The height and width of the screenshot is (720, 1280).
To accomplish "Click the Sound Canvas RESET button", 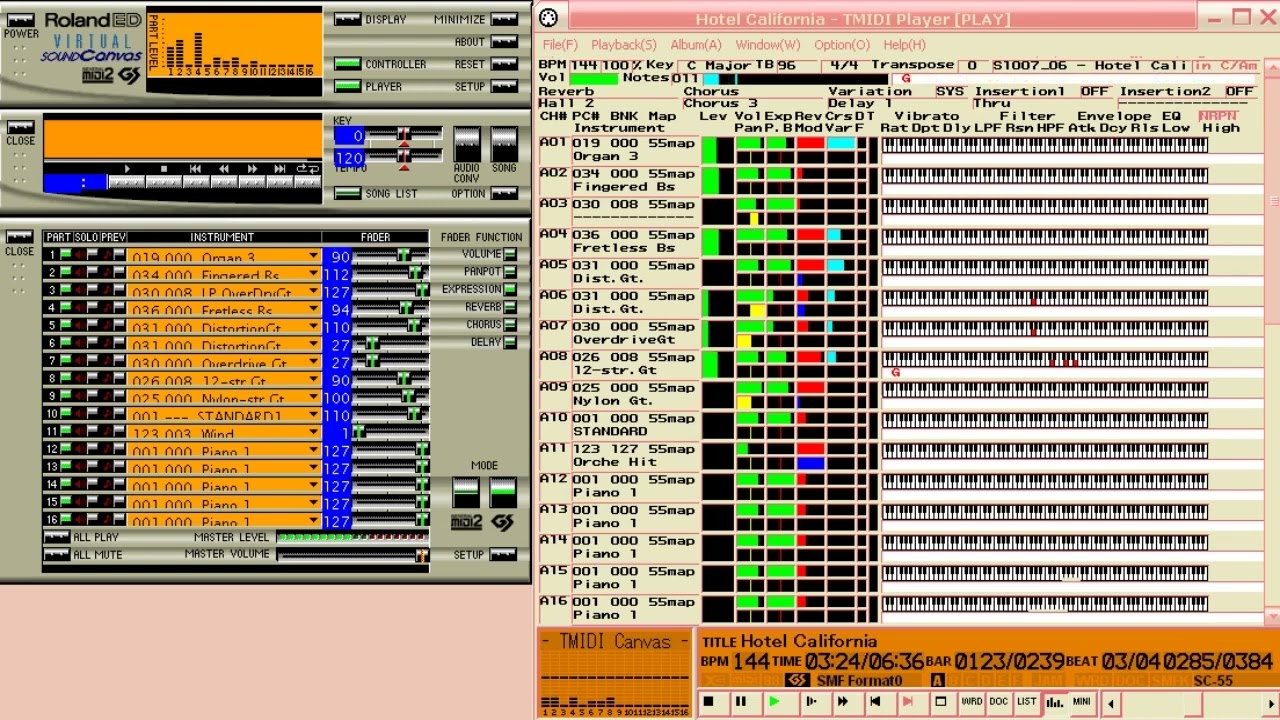I will point(505,64).
